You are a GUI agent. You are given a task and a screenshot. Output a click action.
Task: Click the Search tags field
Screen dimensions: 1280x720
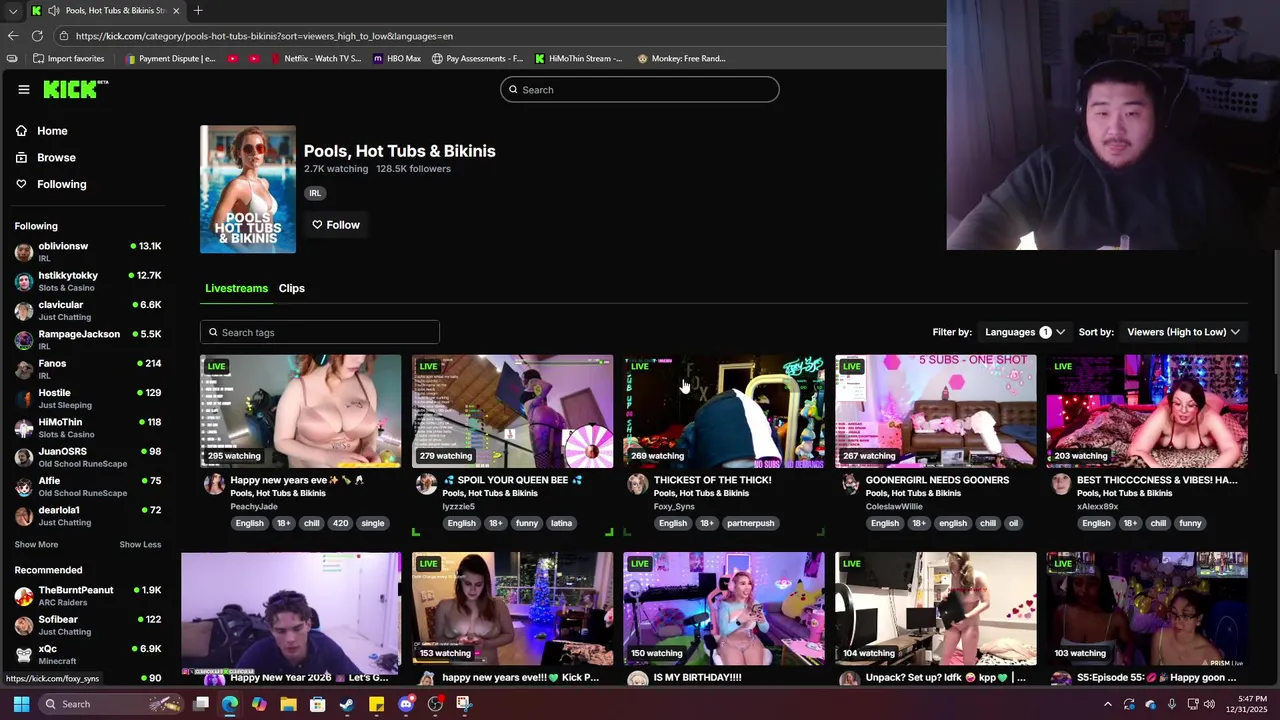[x=320, y=332]
